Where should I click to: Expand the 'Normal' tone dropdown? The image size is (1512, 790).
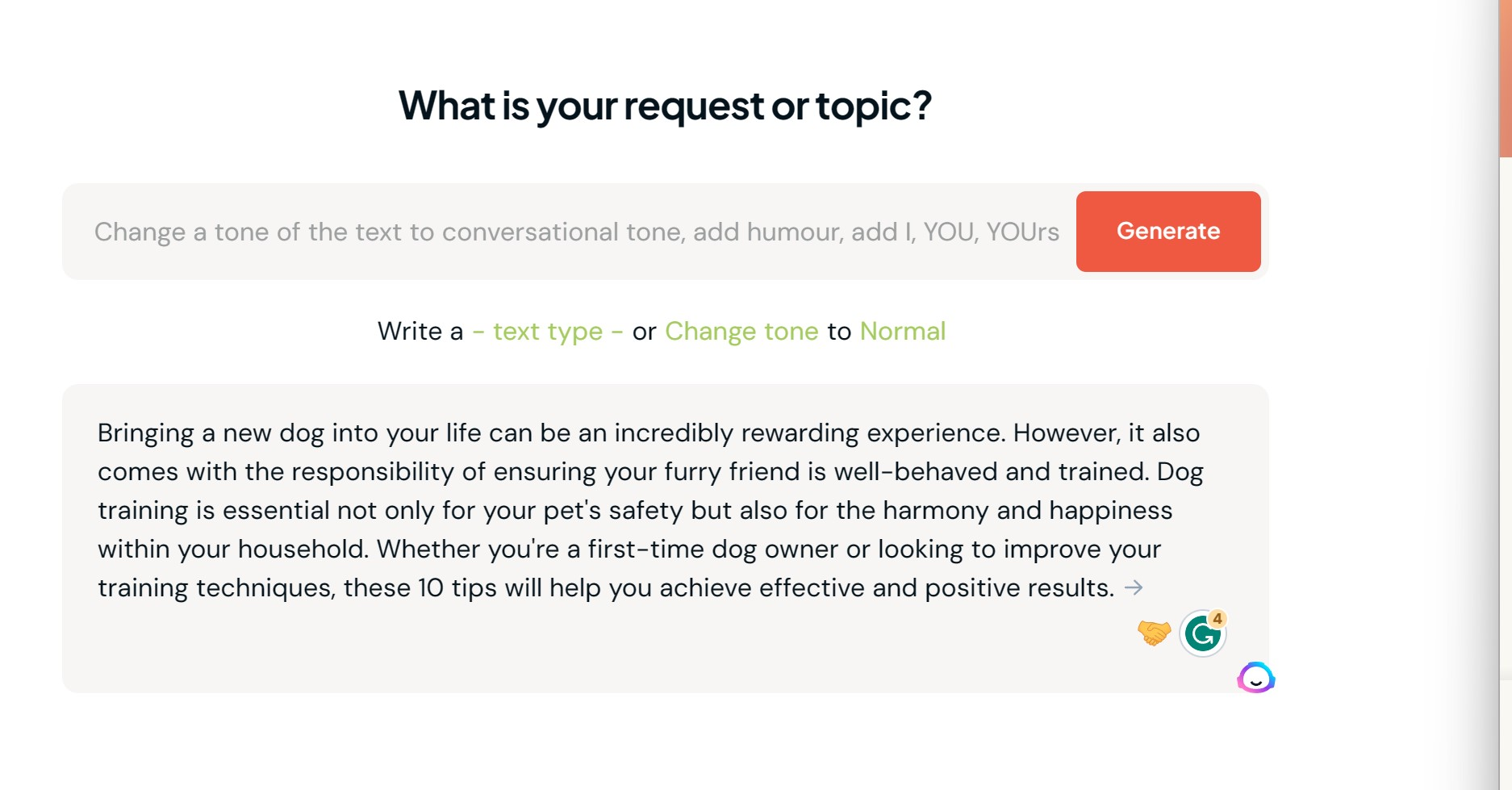pyautogui.click(x=902, y=332)
